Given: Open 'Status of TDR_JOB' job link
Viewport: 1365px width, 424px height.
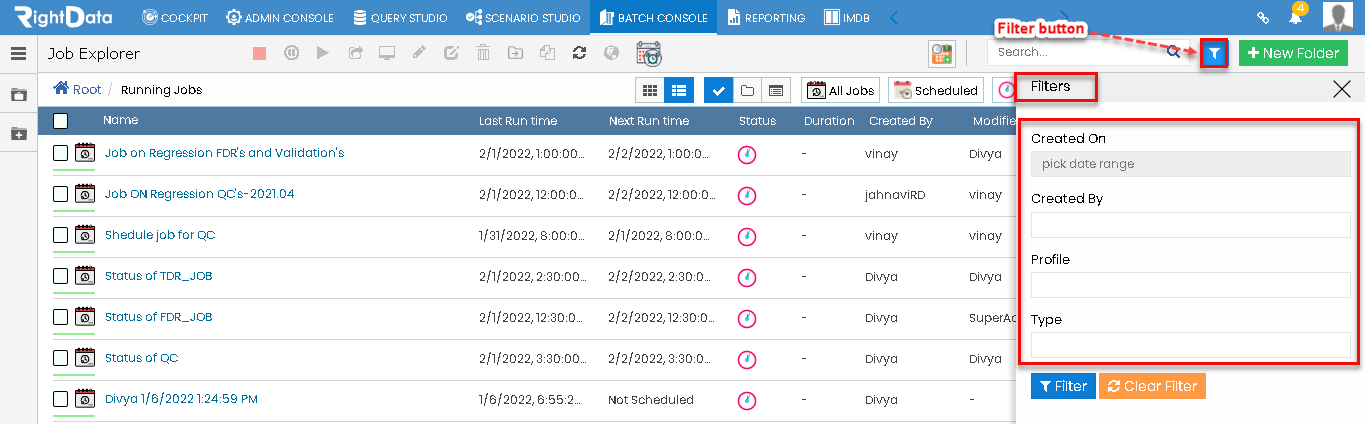Looking at the screenshot, I should click(x=158, y=276).
